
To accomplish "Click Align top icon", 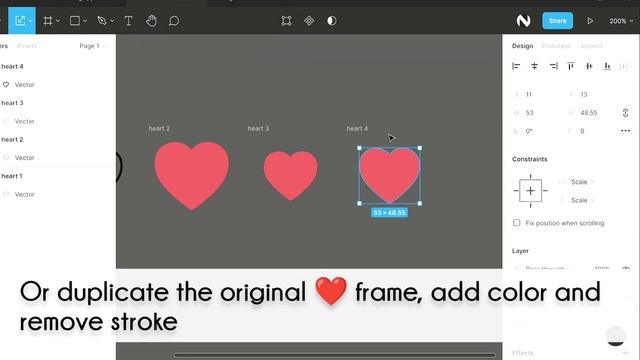I will pos(571,66).
